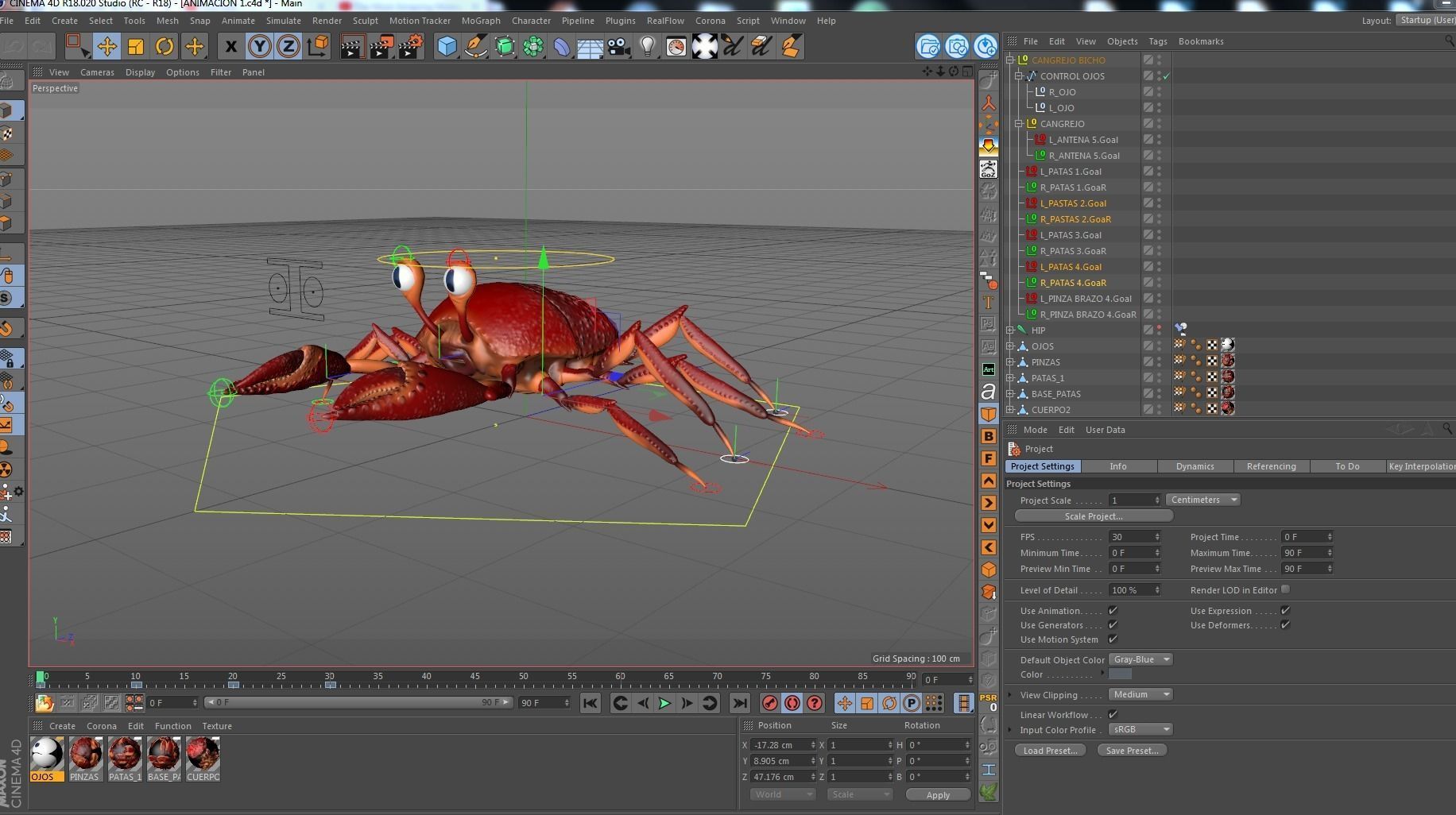Open the Character menu
This screenshot has width=1456, height=815.
(x=531, y=21)
